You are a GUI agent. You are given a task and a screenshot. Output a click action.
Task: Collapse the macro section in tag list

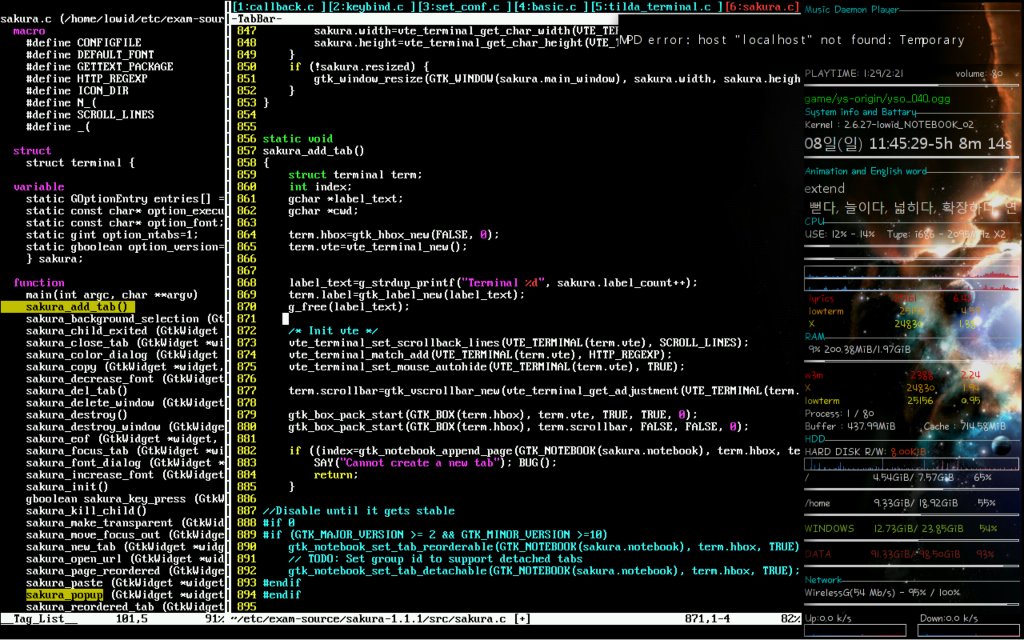pyautogui.click(x=29, y=31)
